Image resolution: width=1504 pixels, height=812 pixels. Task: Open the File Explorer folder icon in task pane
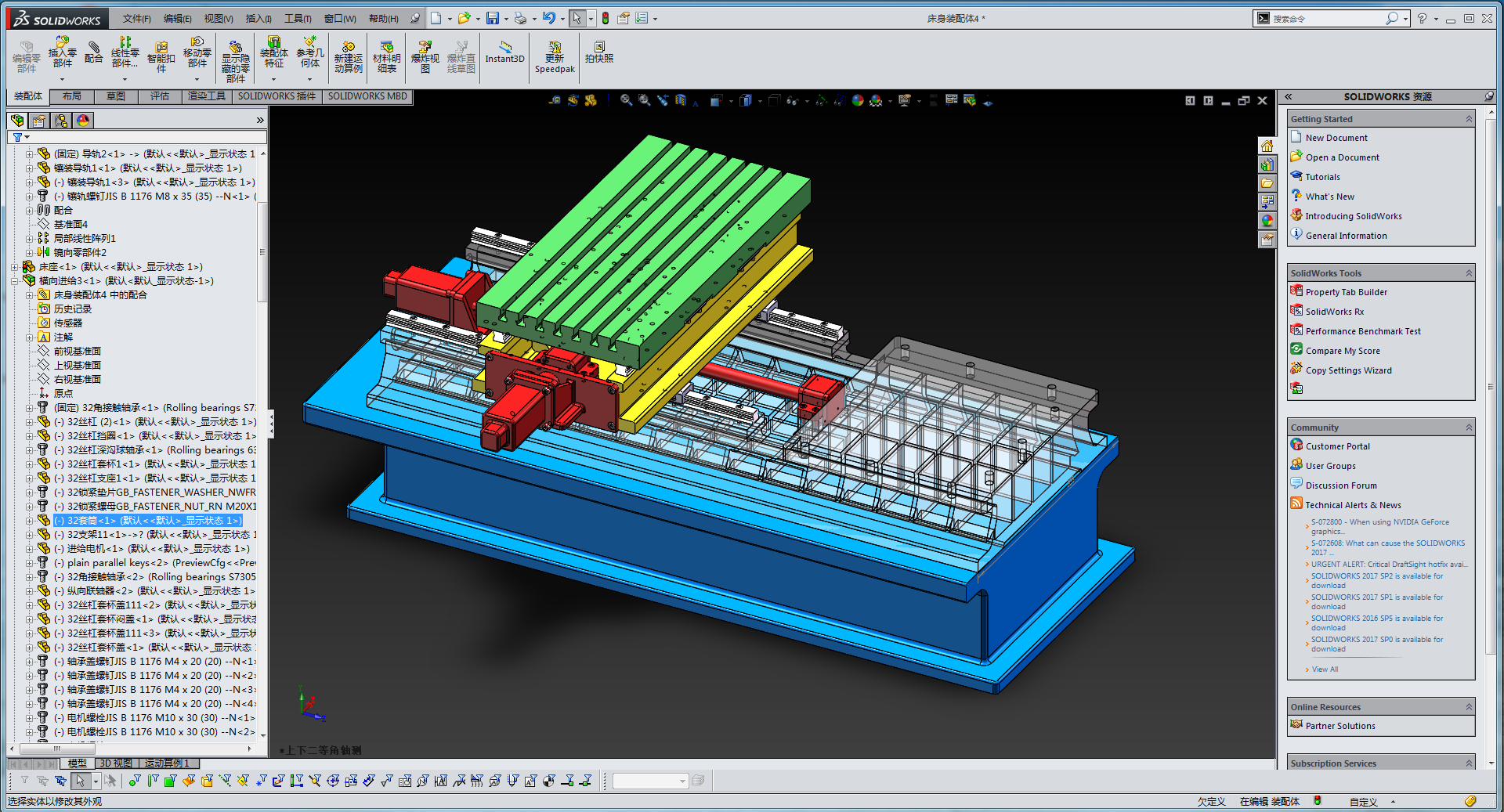pos(1267,183)
